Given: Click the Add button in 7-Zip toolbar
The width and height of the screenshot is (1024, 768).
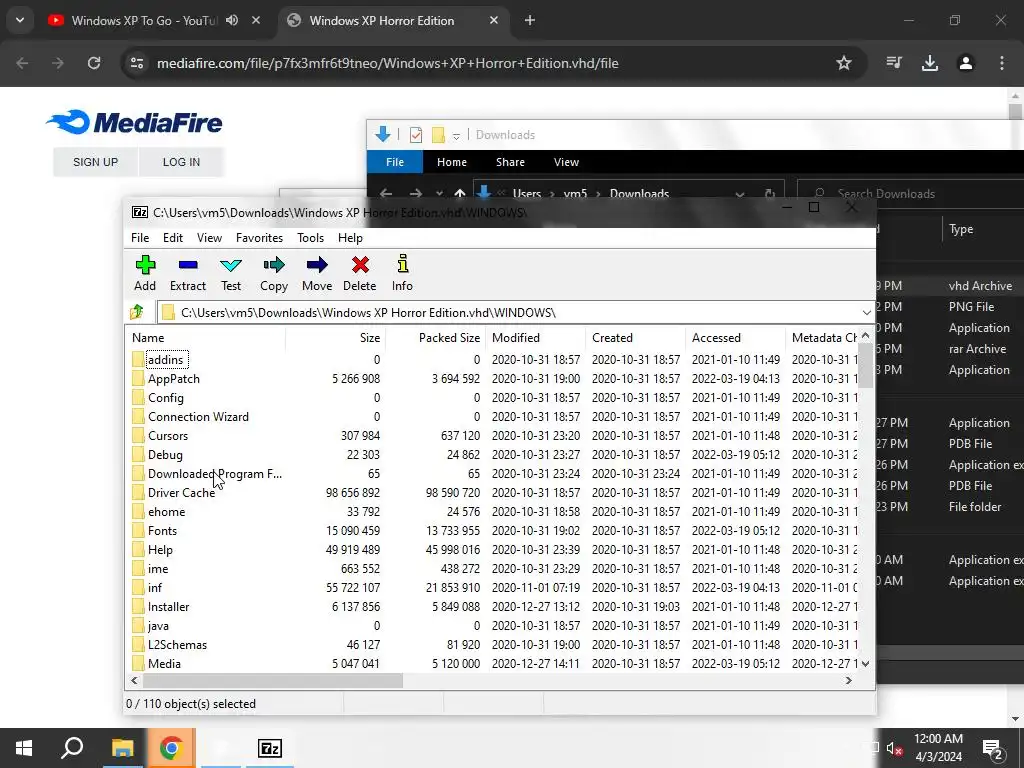Looking at the screenshot, I should [x=145, y=273].
